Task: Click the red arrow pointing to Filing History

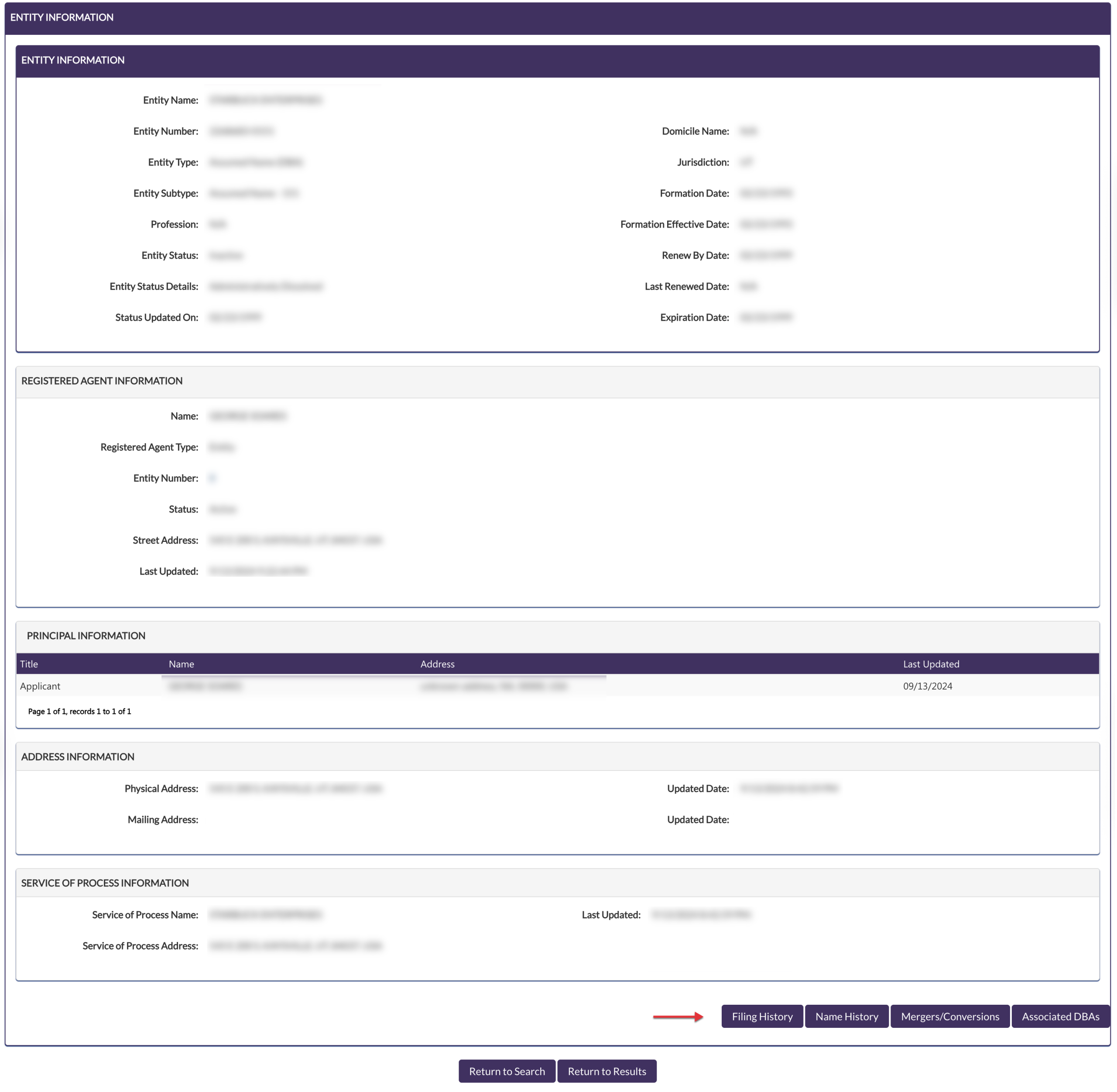Action: click(678, 1017)
